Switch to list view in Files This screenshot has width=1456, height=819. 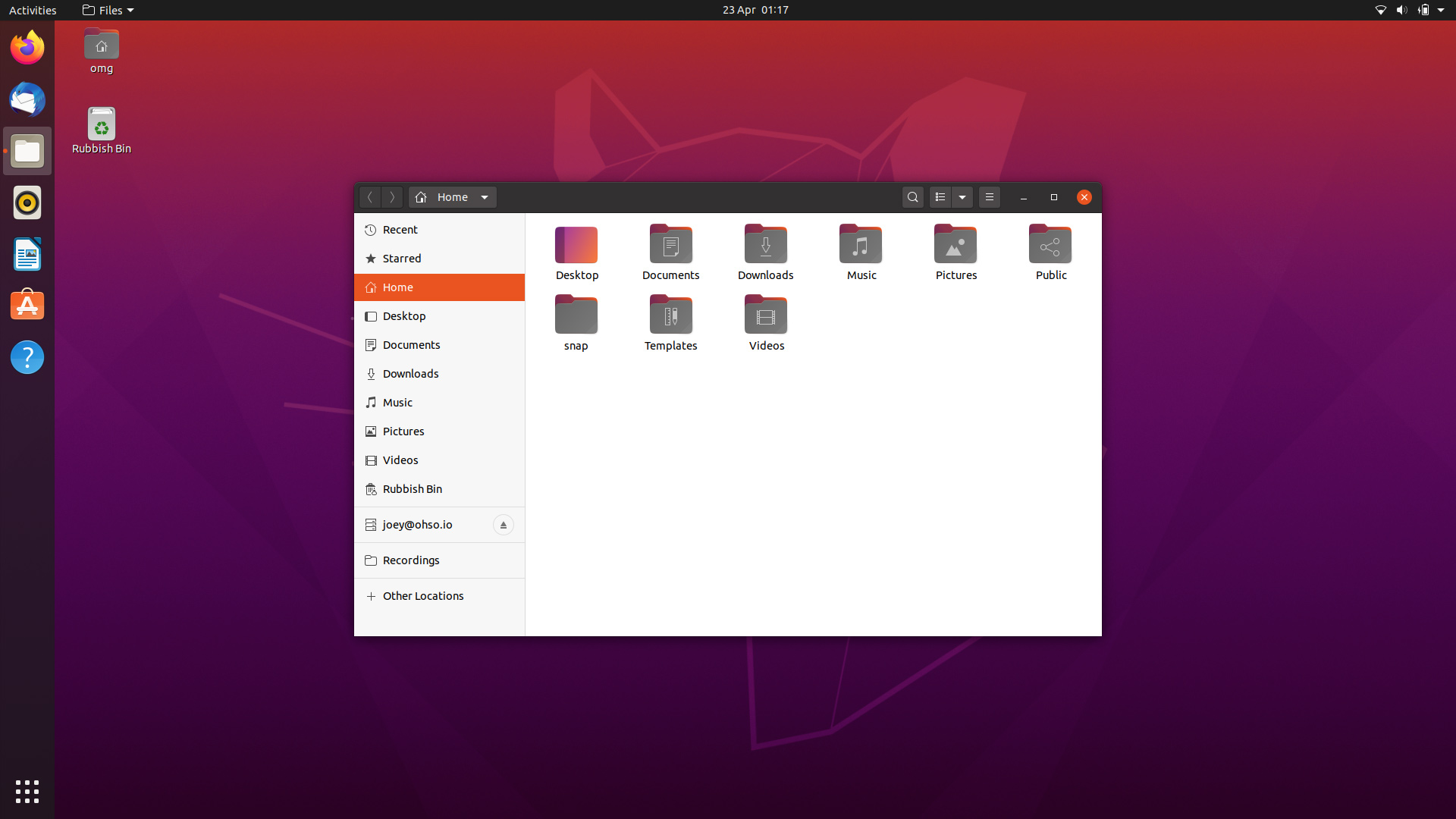coord(940,197)
